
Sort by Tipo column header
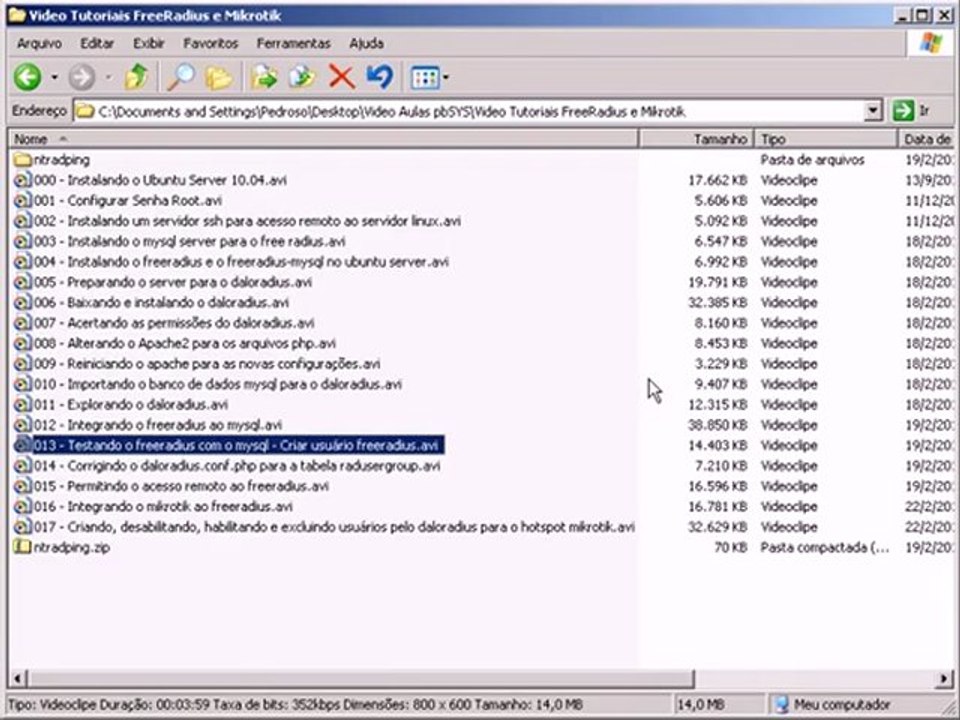(825, 139)
